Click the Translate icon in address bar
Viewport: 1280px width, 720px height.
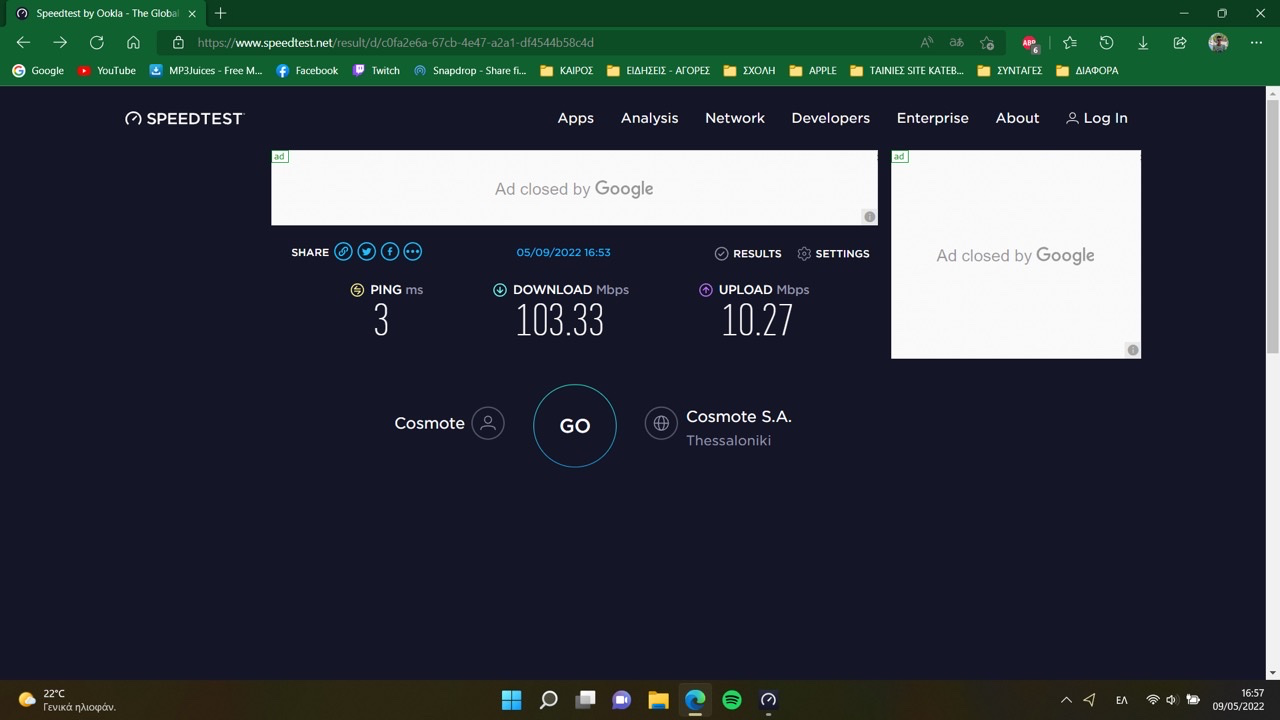(957, 42)
